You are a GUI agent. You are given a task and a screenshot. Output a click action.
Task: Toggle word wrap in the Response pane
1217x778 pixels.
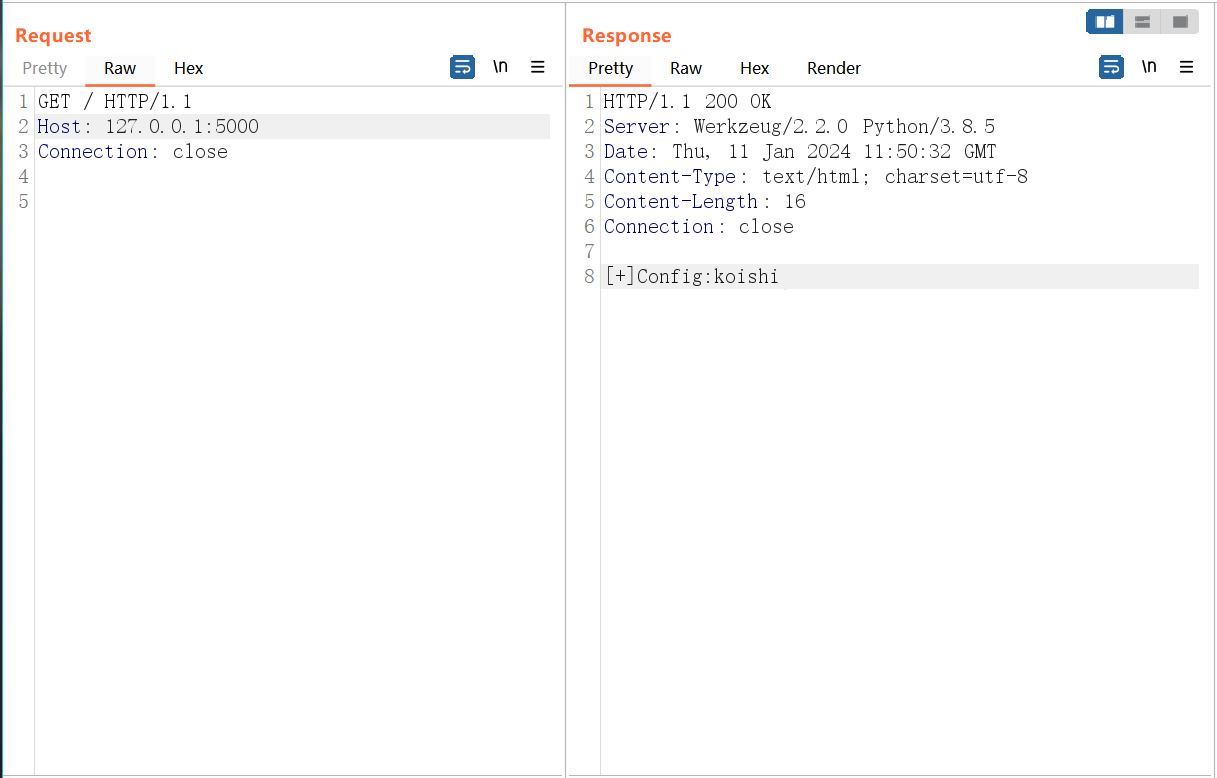(x=1111, y=67)
